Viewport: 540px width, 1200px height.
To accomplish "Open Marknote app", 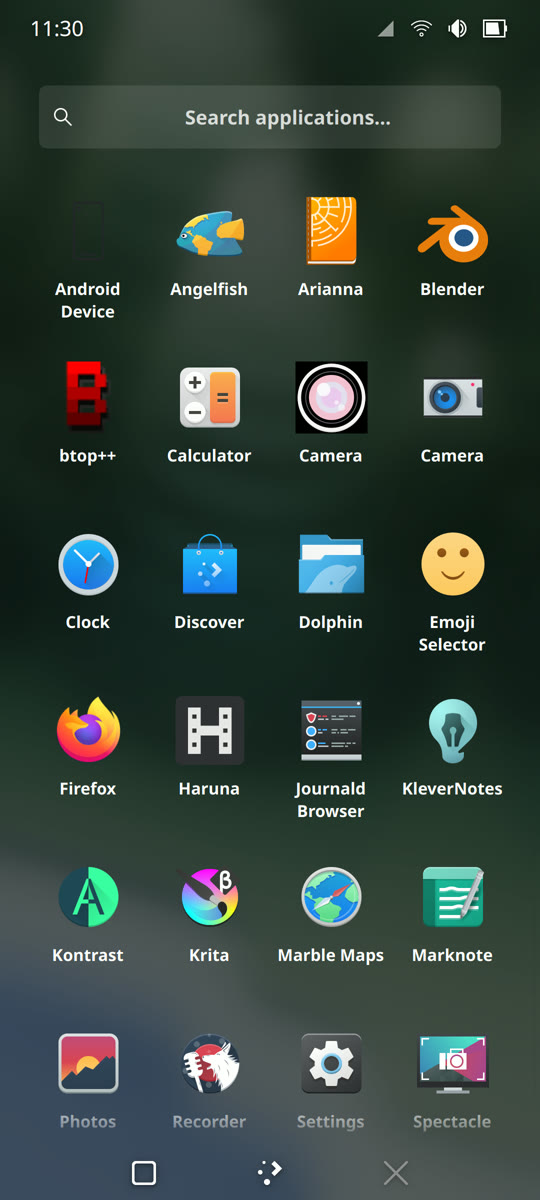I will pyautogui.click(x=452, y=914).
